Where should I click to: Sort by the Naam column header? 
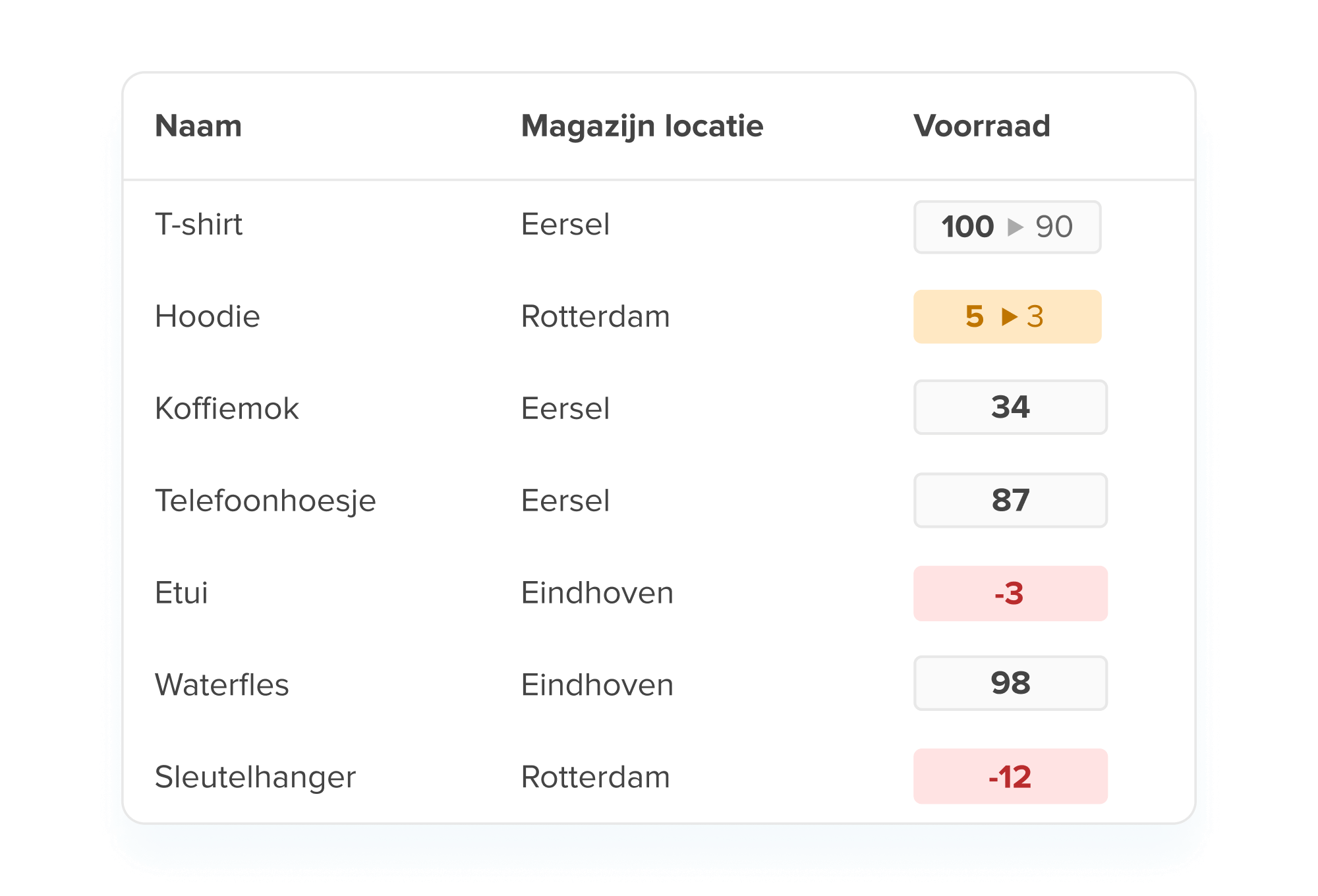(x=198, y=126)
